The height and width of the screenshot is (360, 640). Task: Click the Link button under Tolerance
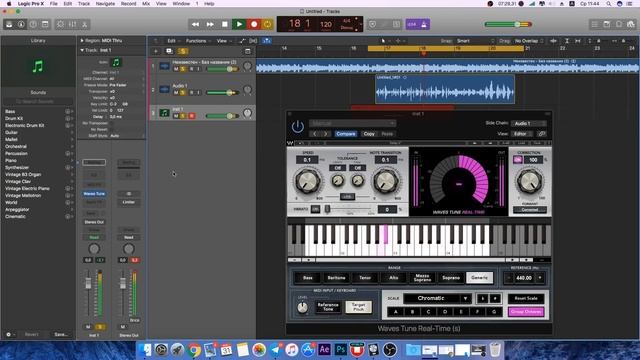347,197
